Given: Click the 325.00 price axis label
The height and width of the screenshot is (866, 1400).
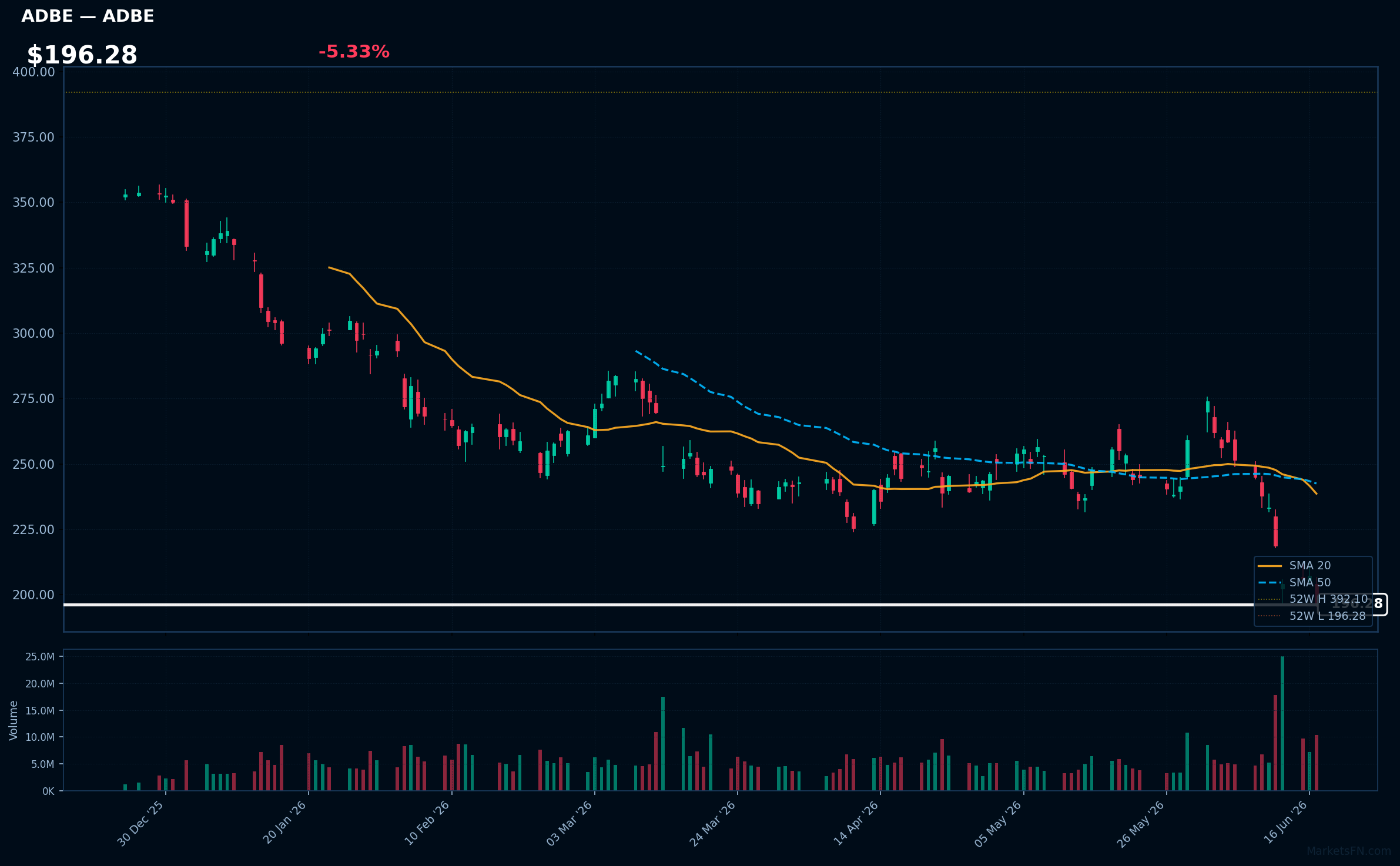Looking at the screenshot, I should pos(34,268).
